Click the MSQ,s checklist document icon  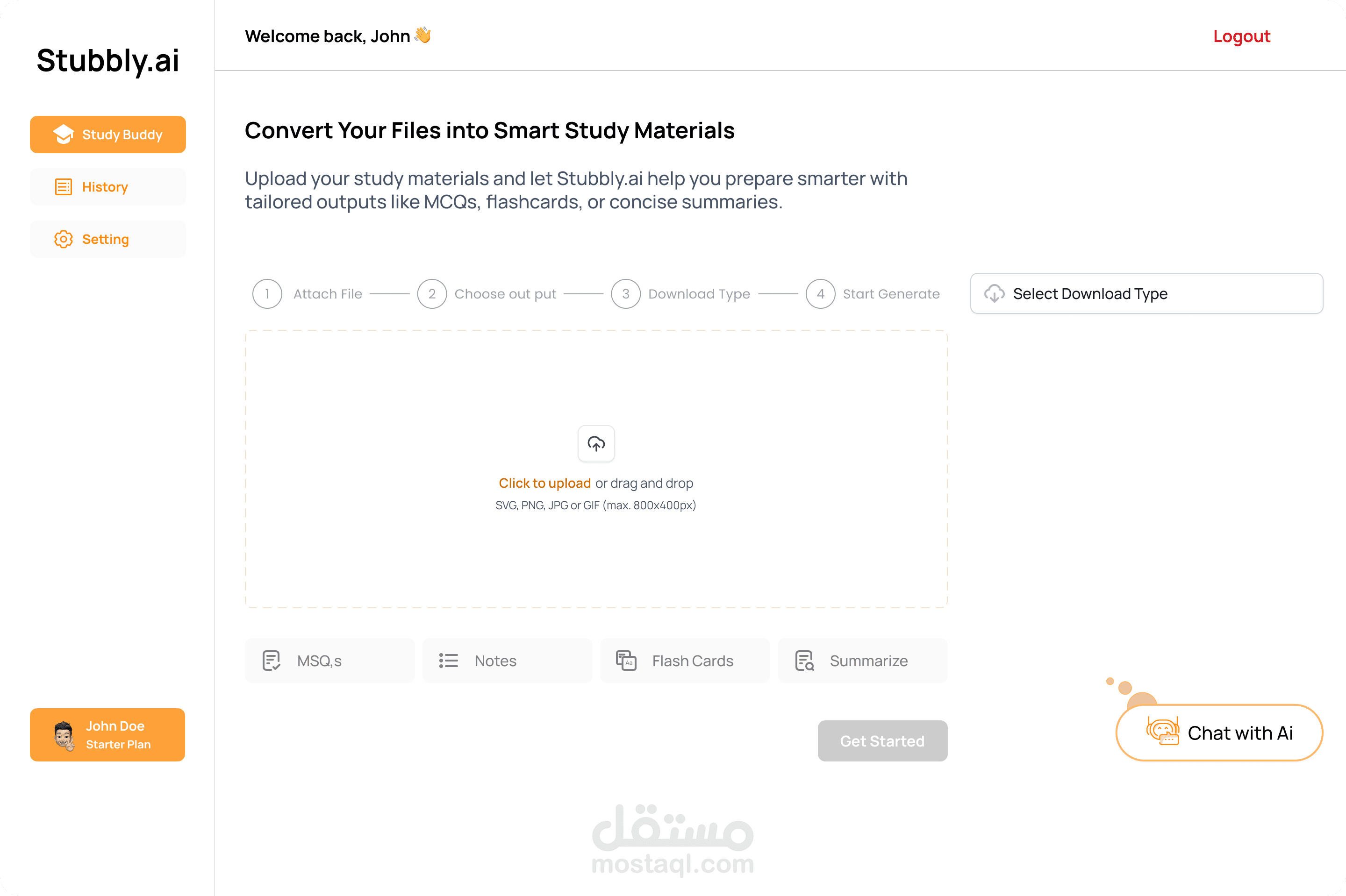272,661
